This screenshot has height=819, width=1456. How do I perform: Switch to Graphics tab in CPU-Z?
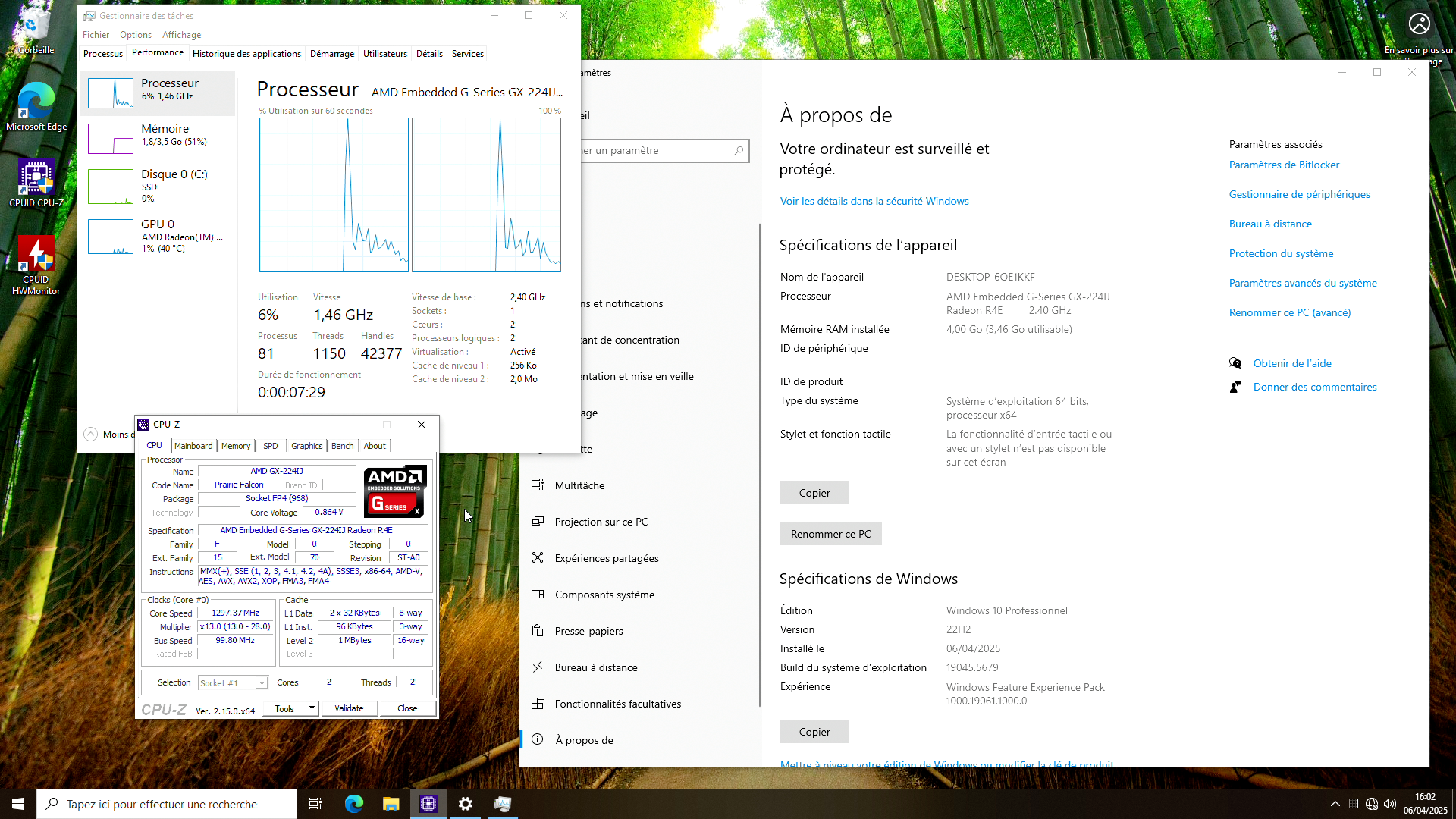pyautogui.click(x=307, y=446)
